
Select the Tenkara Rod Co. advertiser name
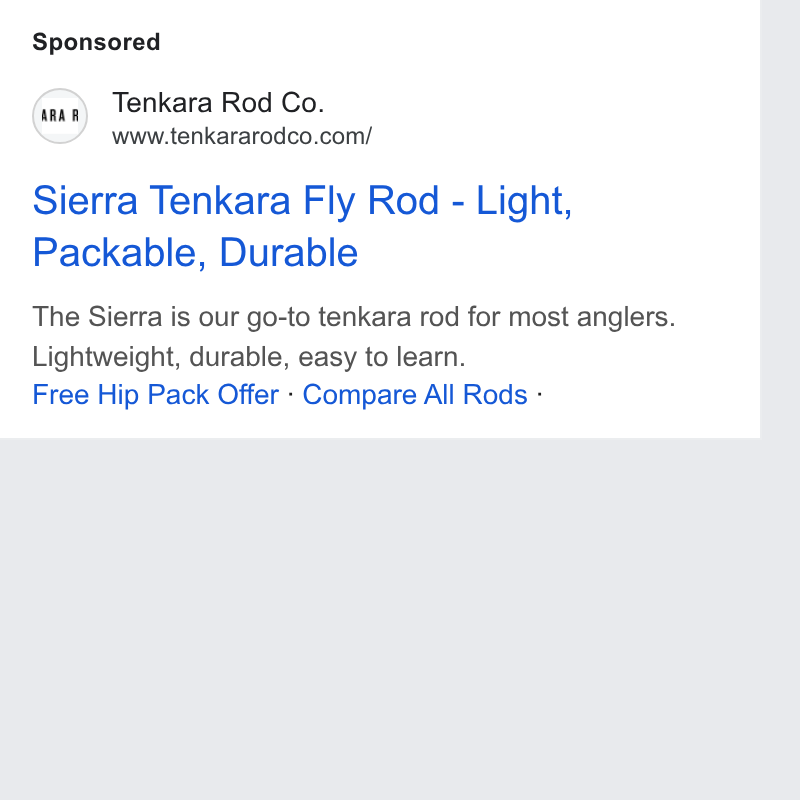(218, 103)
